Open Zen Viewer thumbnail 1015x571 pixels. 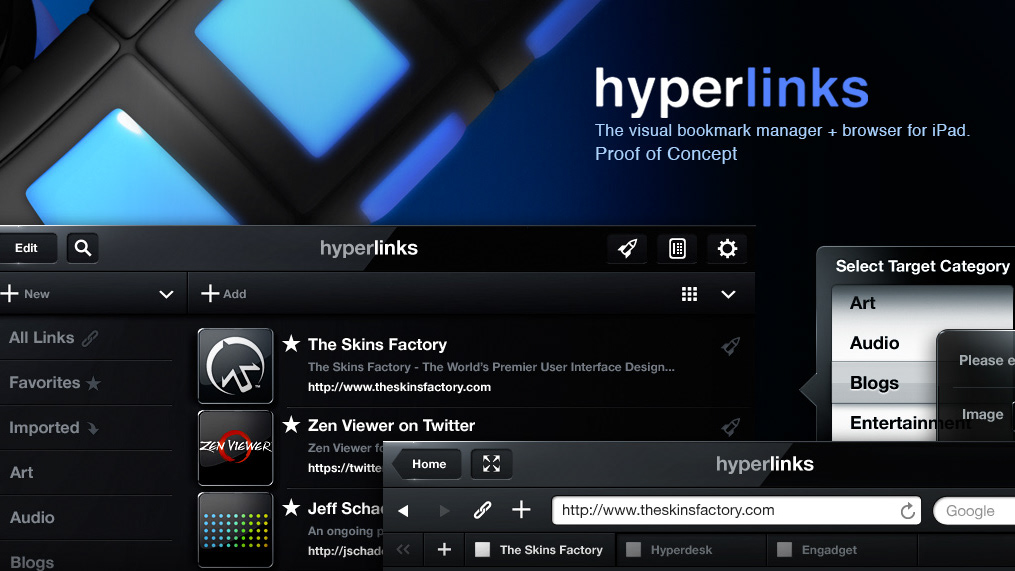click(235, 447)
